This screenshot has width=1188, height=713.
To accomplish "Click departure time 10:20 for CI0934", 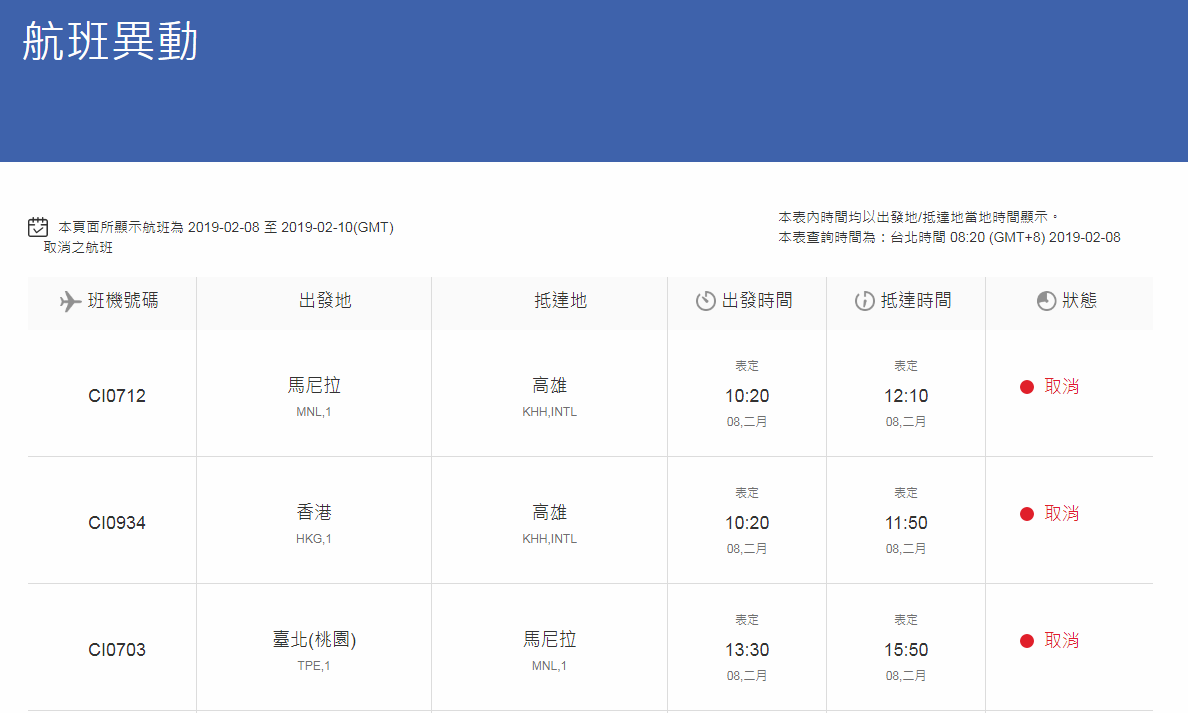I will pos(747,523).
